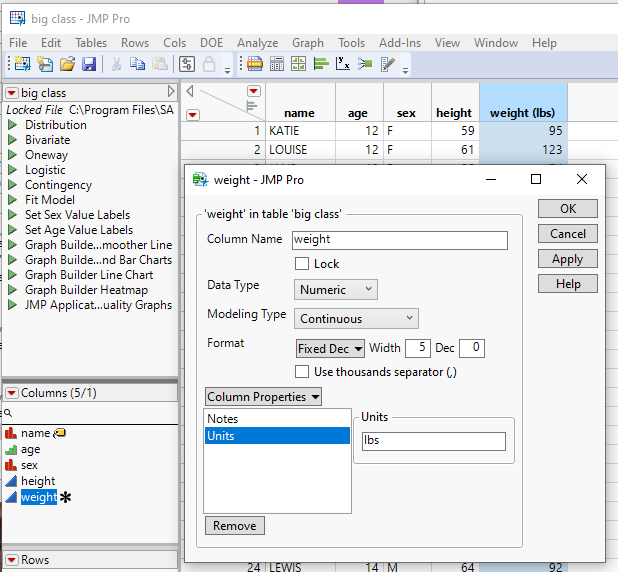Check Use thousands separator option

pos(302,372)
